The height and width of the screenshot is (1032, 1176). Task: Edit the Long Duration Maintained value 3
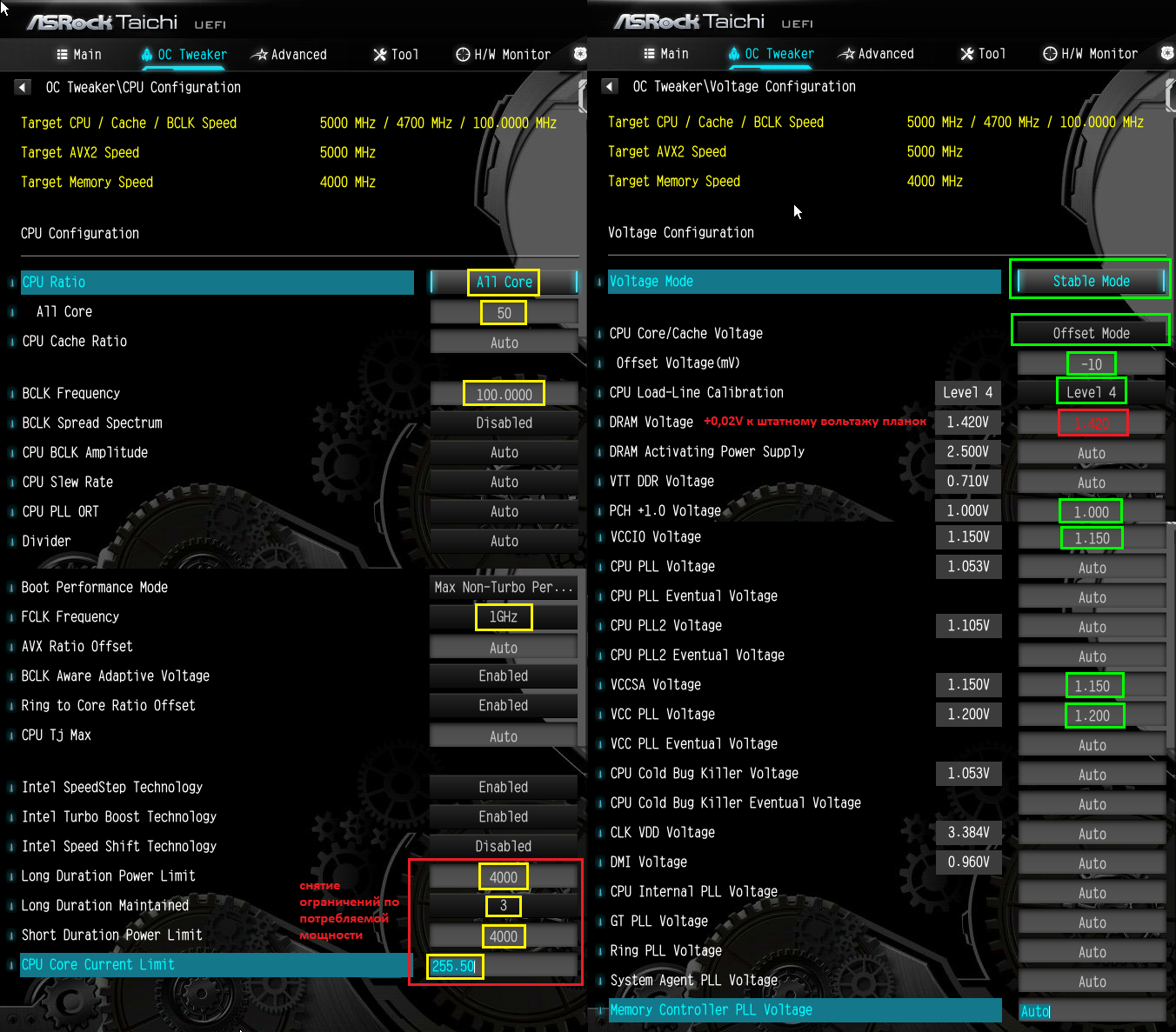click(504, 905)
